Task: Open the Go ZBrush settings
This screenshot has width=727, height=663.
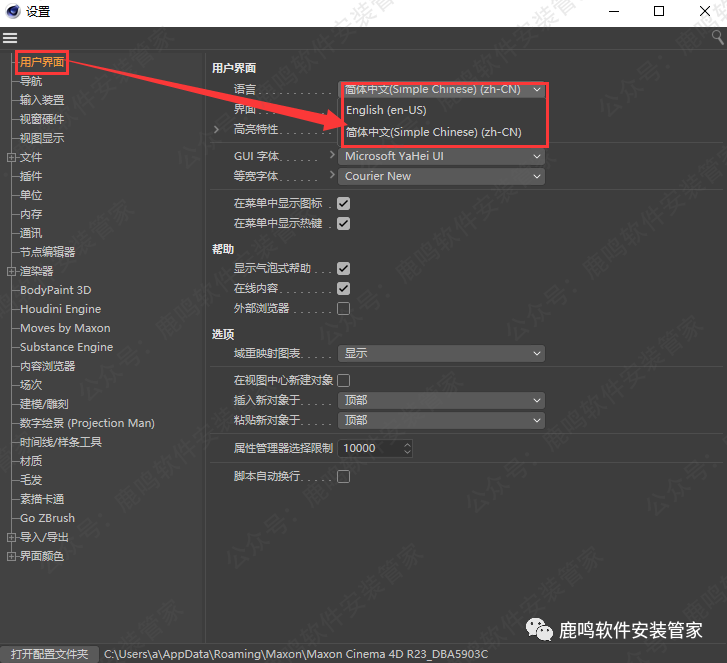Action: (x=47, y=518)
